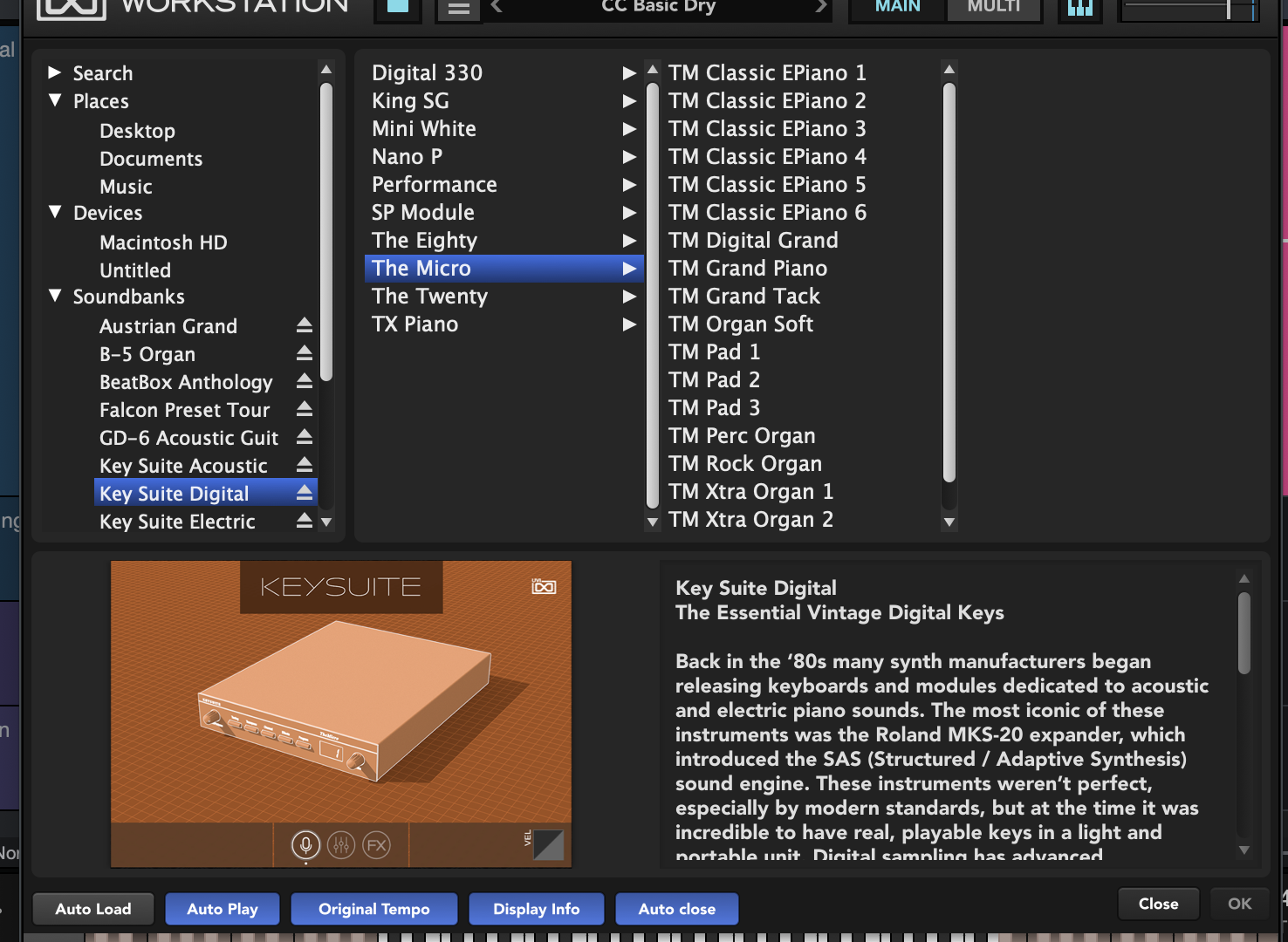Click the Places list scrollbar thumb
1288x942 pixels.
click(326, 232)
